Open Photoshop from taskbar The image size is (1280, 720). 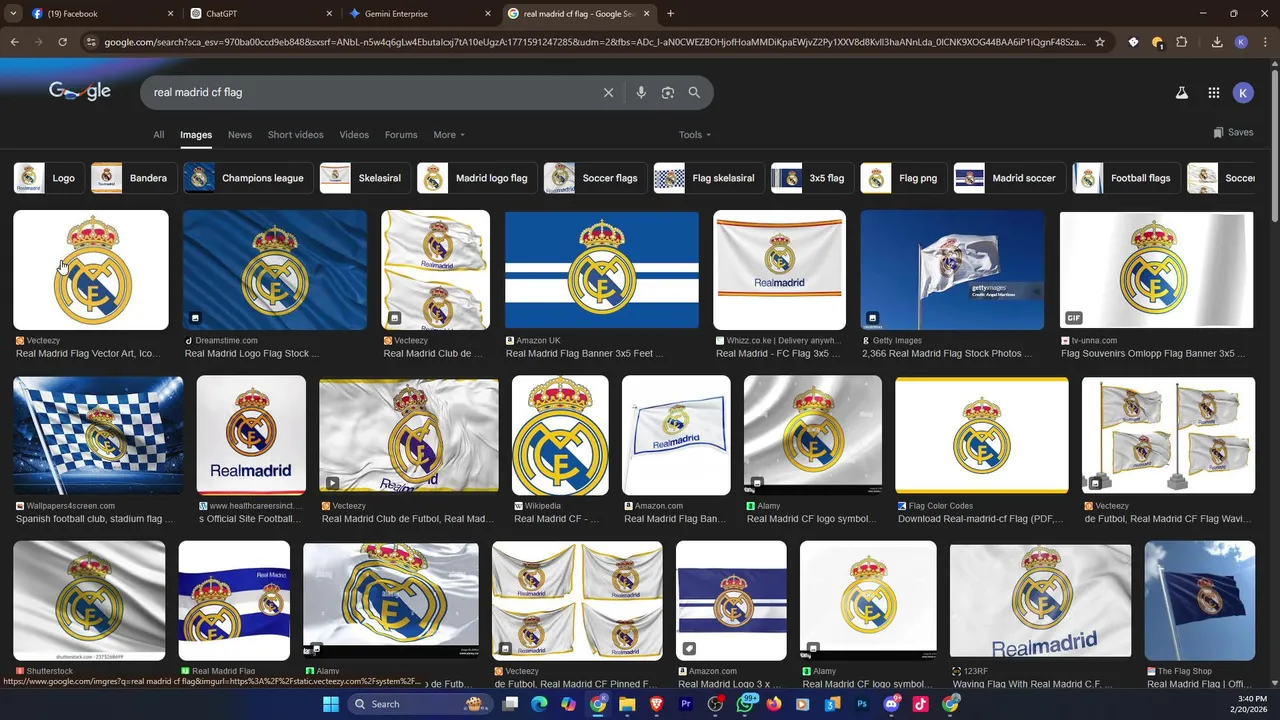(862, 704)
